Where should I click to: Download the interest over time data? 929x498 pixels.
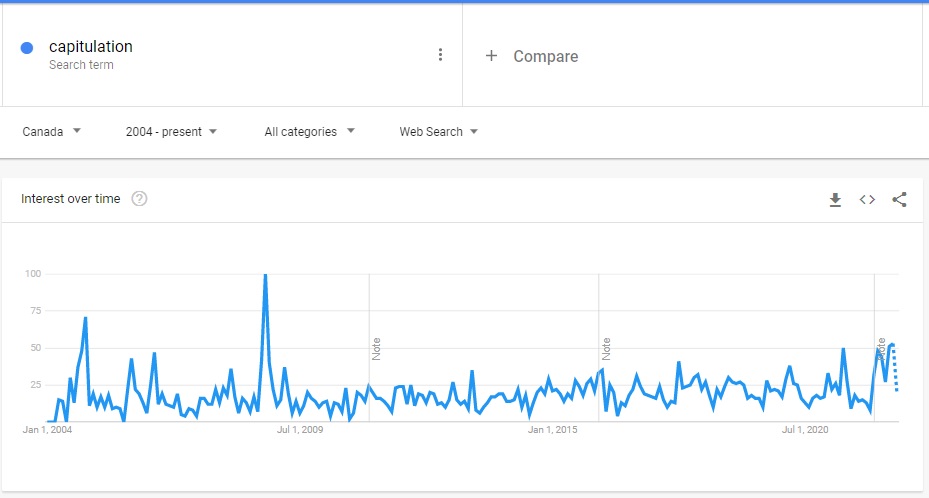pyautogui.click(x=835, y=199)
